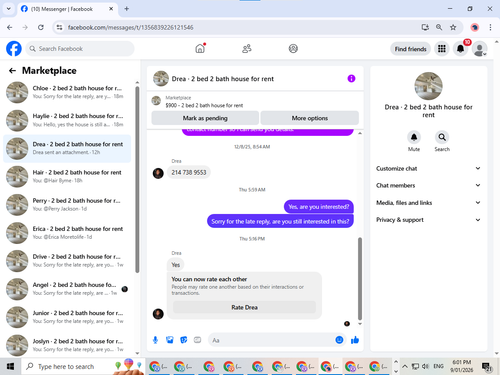Open the Chloe conversation

(67, 92)
